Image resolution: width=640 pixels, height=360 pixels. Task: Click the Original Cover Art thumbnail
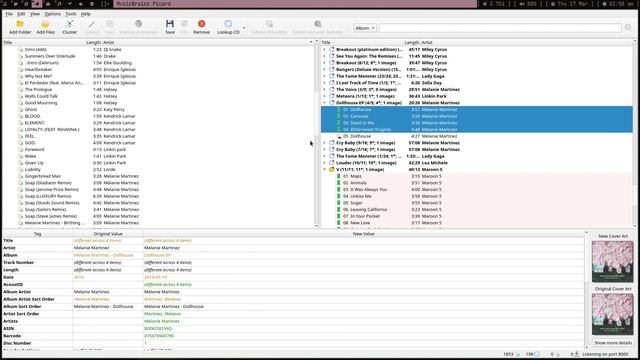coord(613,314)
